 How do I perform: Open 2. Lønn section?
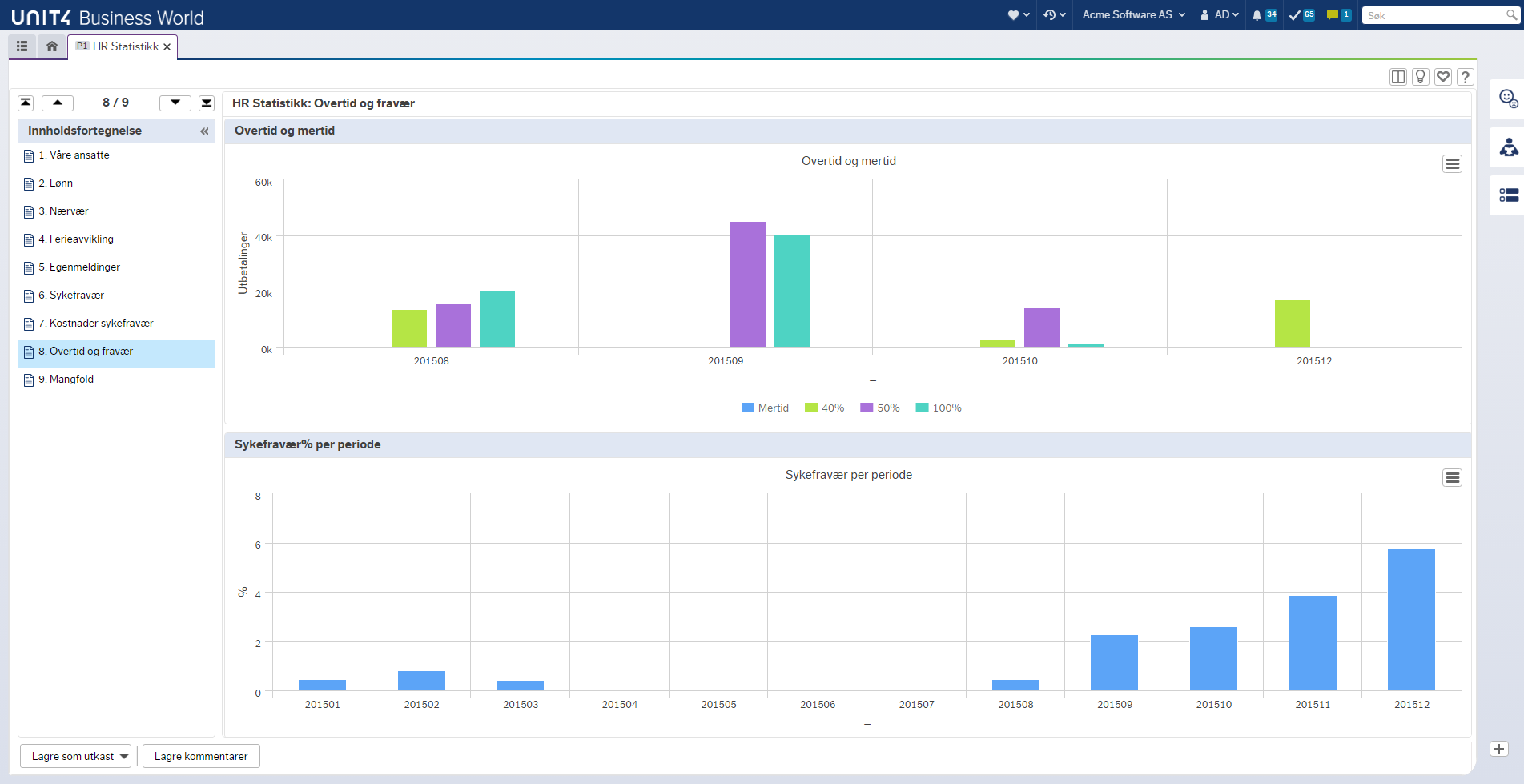click(116, 183)
